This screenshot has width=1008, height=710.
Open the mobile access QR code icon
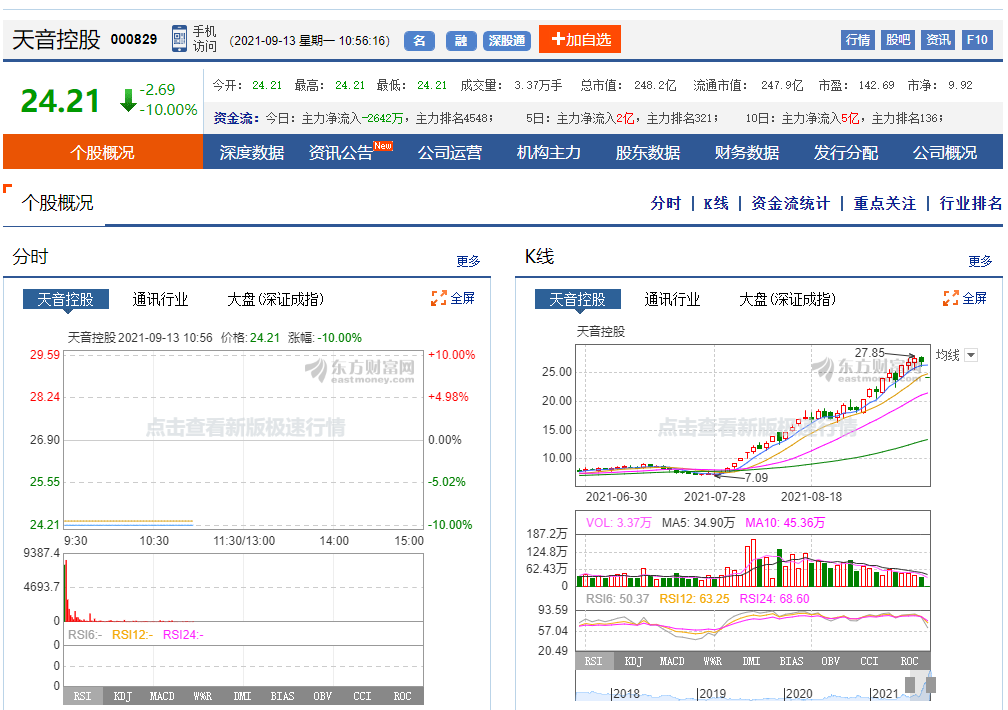point(179,39)
